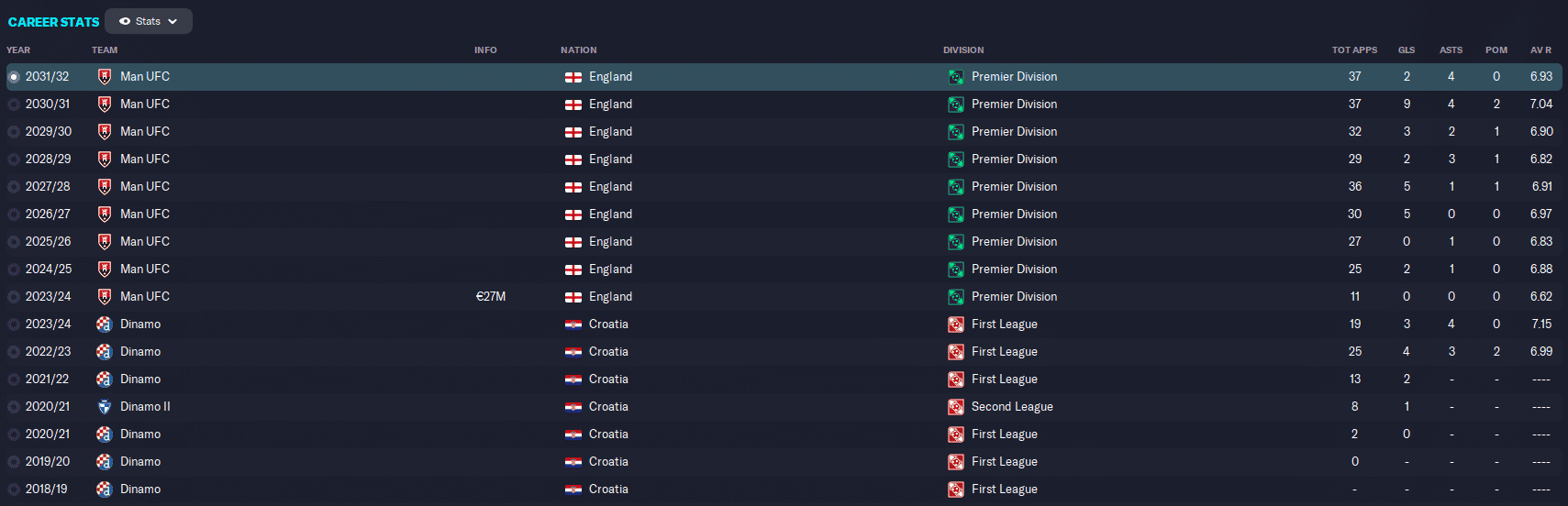The width and height of the screenshot is (1568, 506).
Task: Click the Dinamo club badge for 2022/23
Action: (x=105, y=352)
